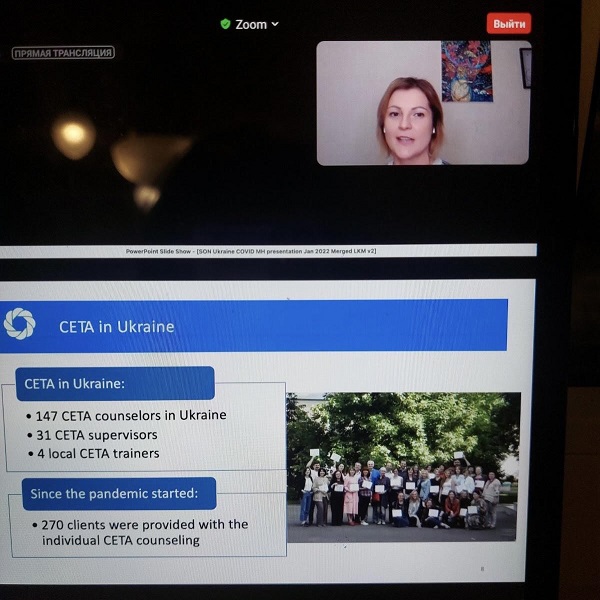The width and height of the screenshot is (600, 600).
Task: Click the spiral logo in the slide header
Action: 19,324
